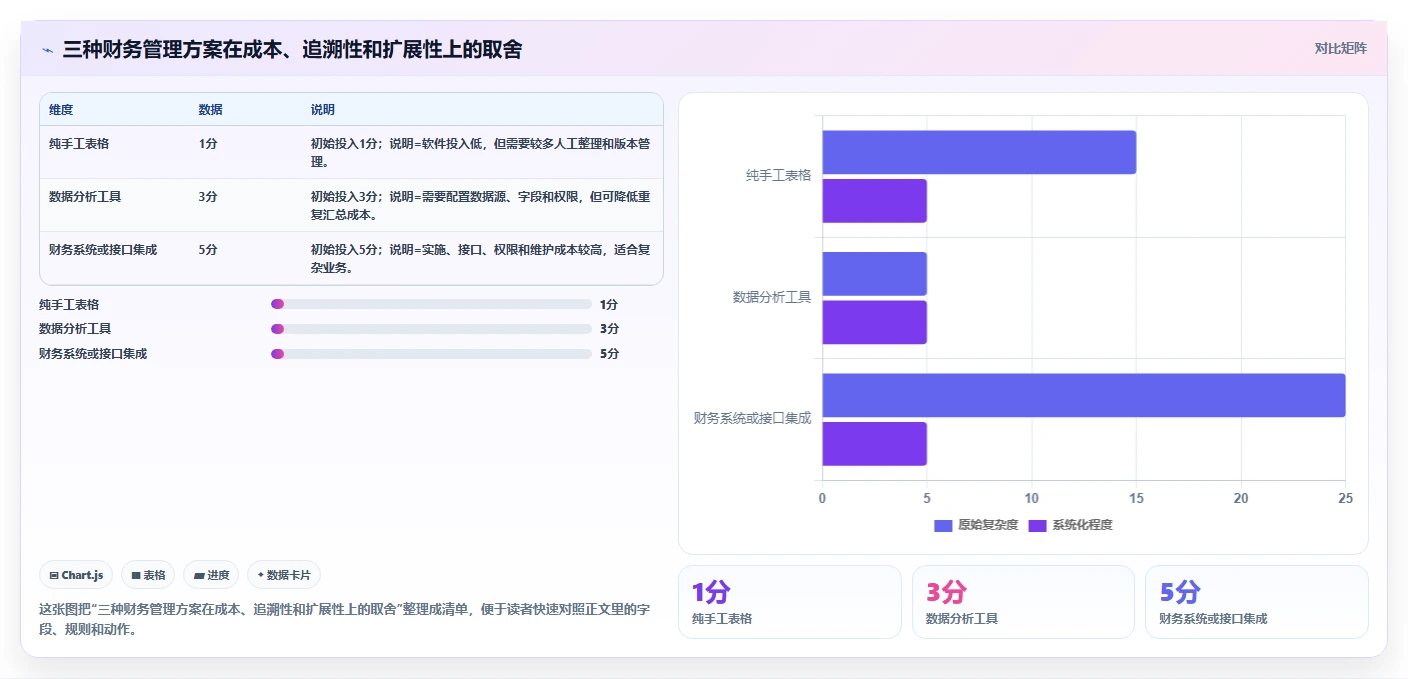Open the 5分 财务系统或接口集成 data card
This screenshot has width=1408, height=679.
(1256, 602)
